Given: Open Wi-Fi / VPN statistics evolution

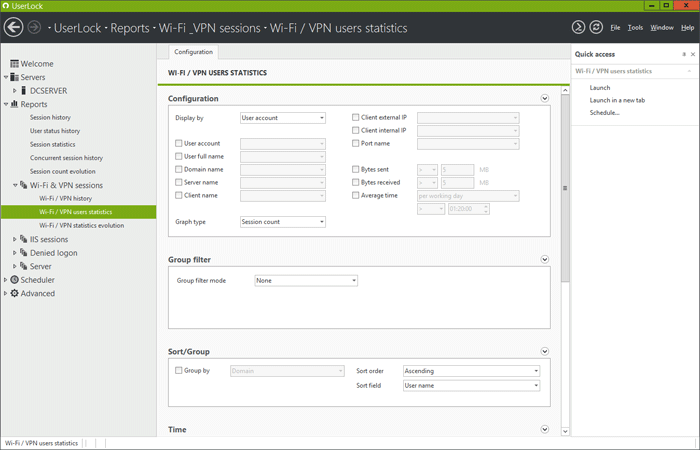Looking at the screenshot, I should pyautogui.click(x=82, y=225).
